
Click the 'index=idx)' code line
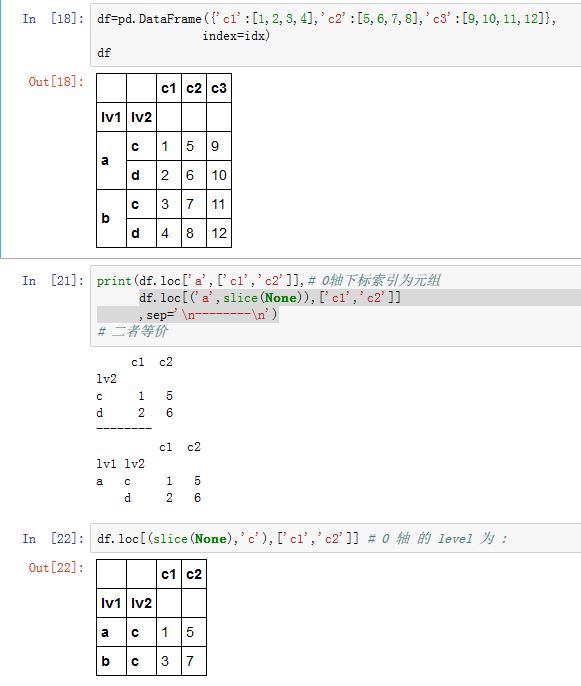coord(236,36)
